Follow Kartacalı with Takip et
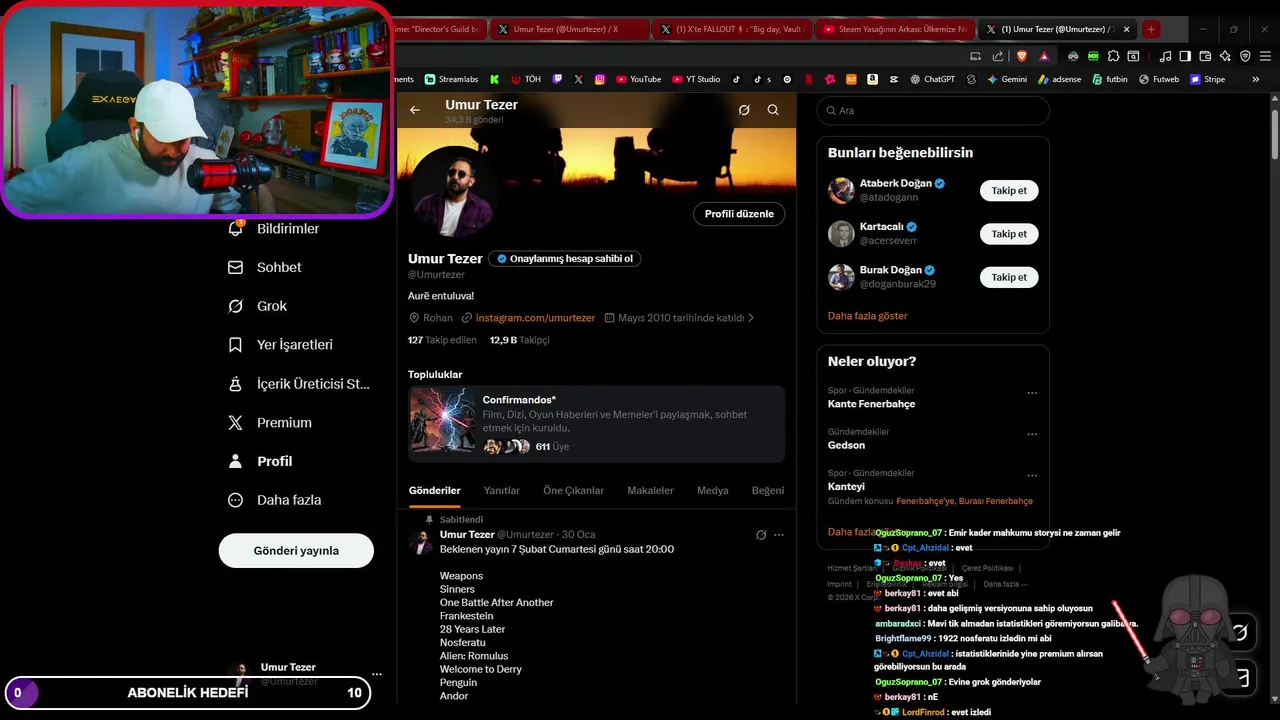This screenshot has height=720, width=1280. tap(1009, 234)
